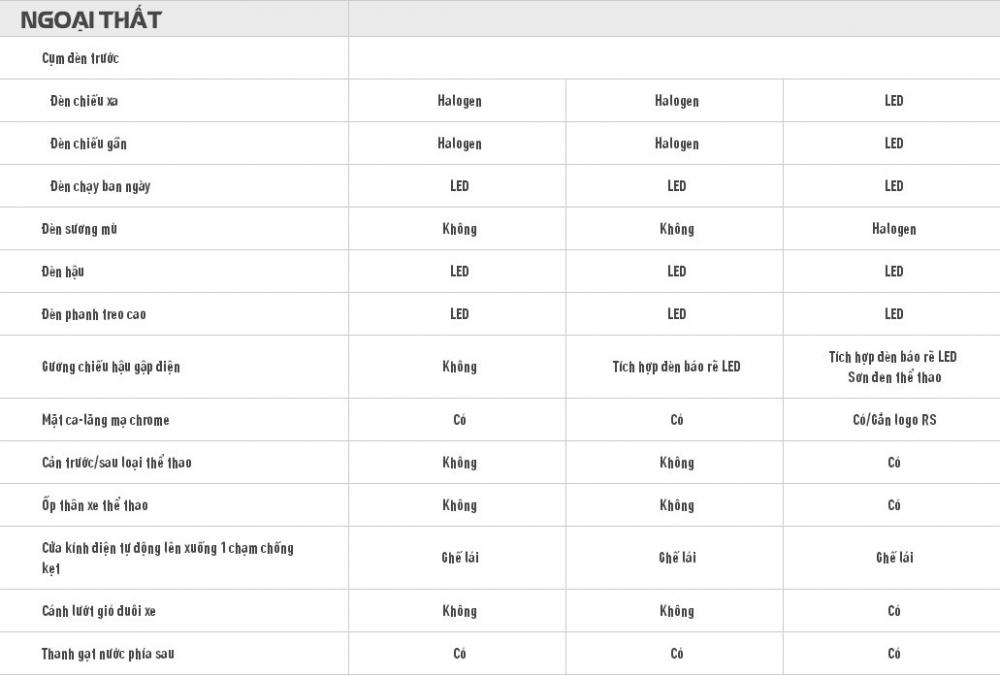Select the Cụm đèn trước row label
1000x676 pixels.
(x=80, y=59)
